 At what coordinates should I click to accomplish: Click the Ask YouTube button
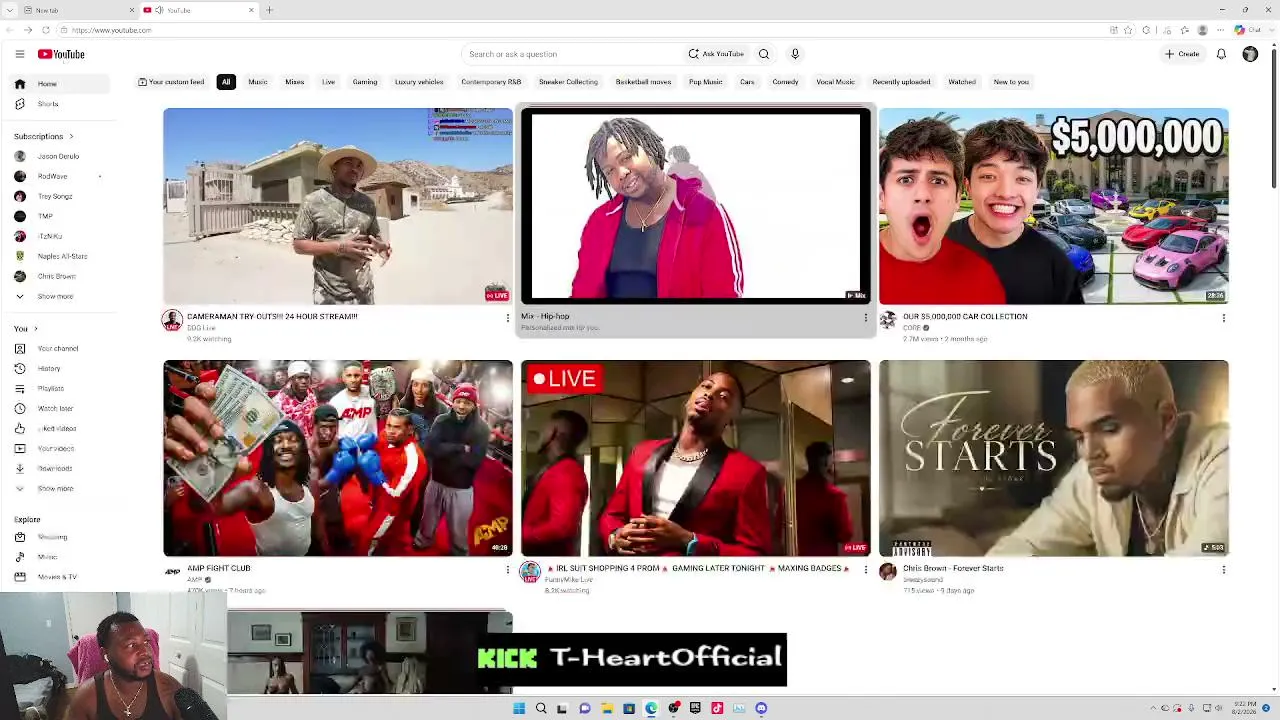click(716, 54)
